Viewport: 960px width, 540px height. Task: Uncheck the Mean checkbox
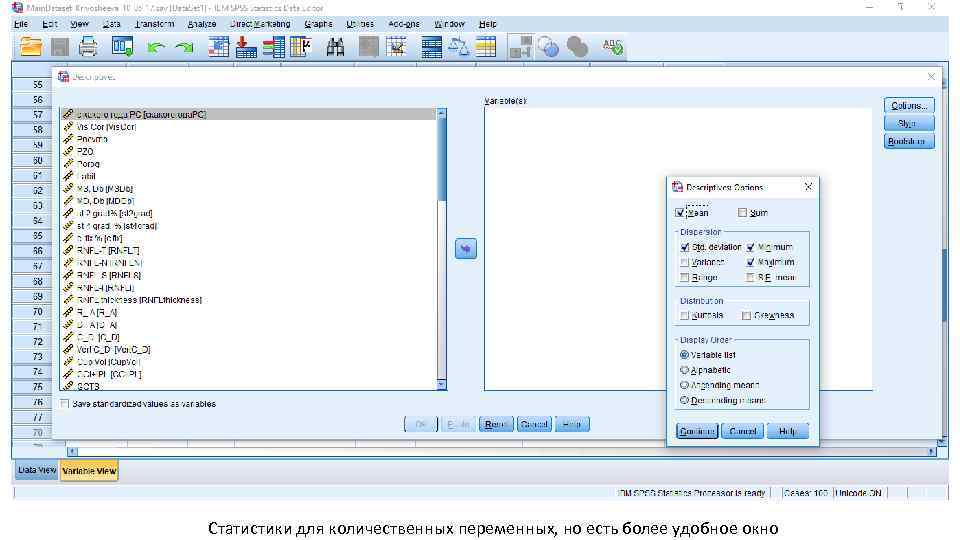680,212
